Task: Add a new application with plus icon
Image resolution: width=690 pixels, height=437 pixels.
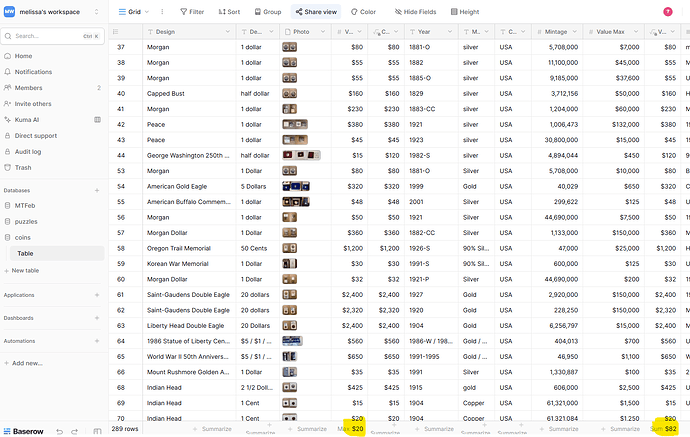Action: point(97,295)
